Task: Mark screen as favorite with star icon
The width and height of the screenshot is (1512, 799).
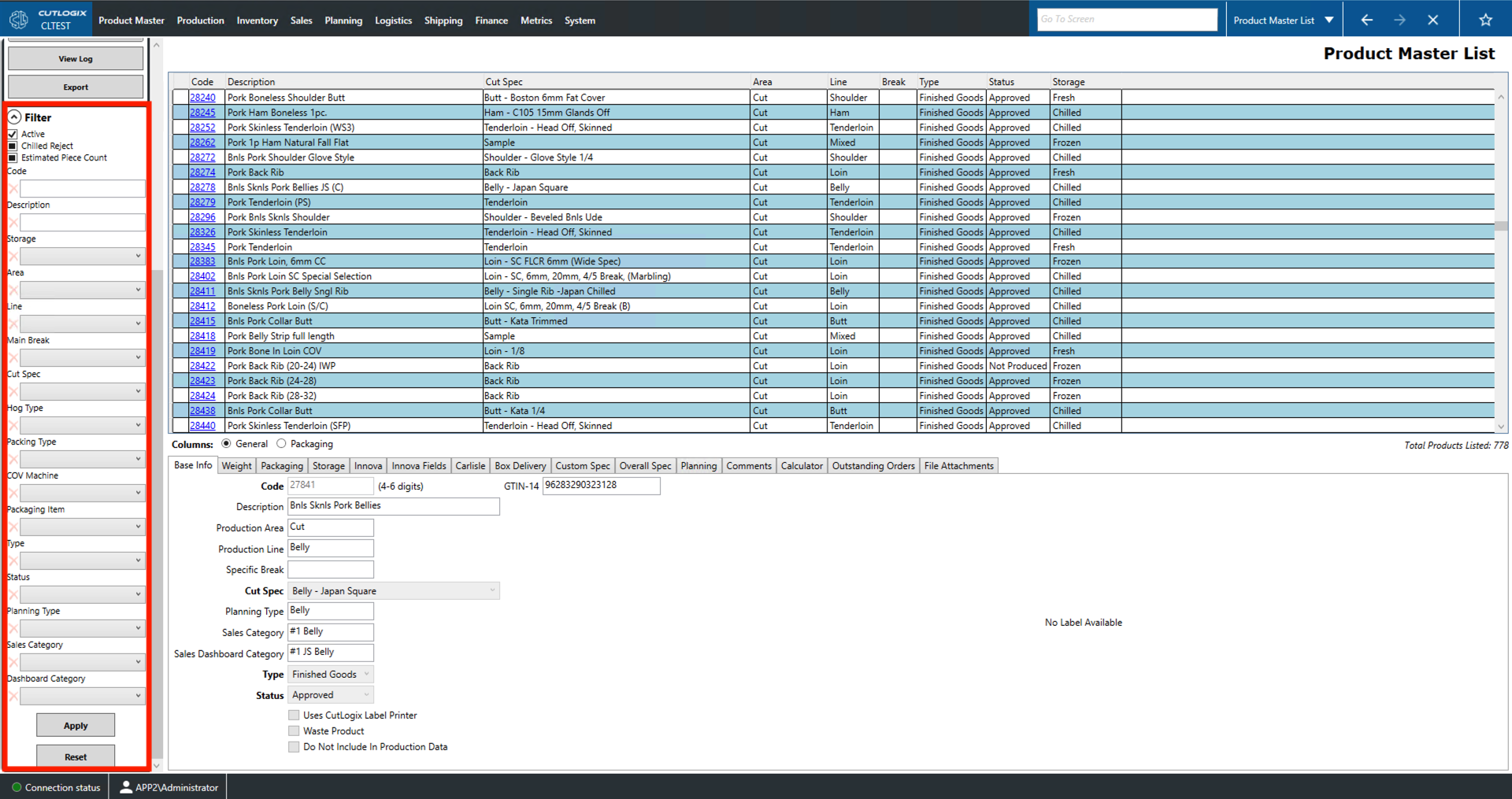Action: click(1487, 19)
